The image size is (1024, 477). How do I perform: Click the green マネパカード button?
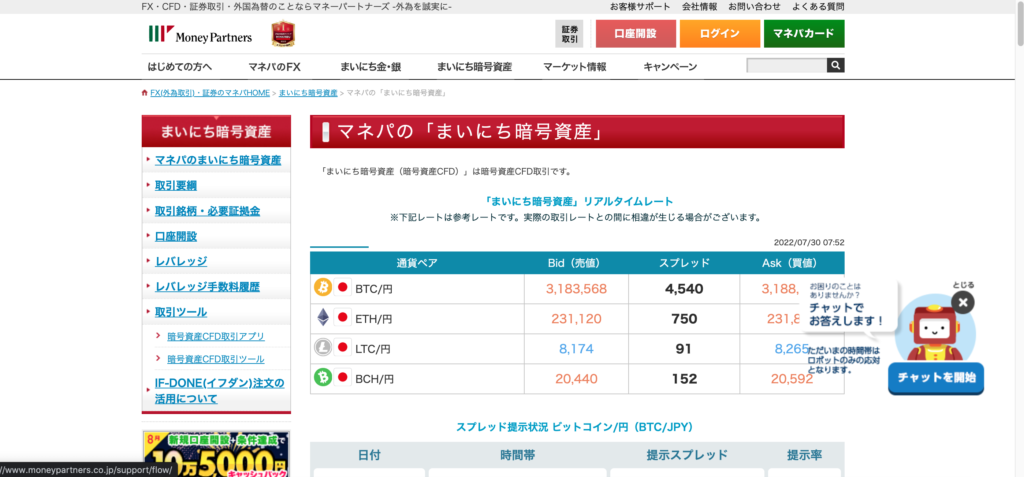point(804,34)
